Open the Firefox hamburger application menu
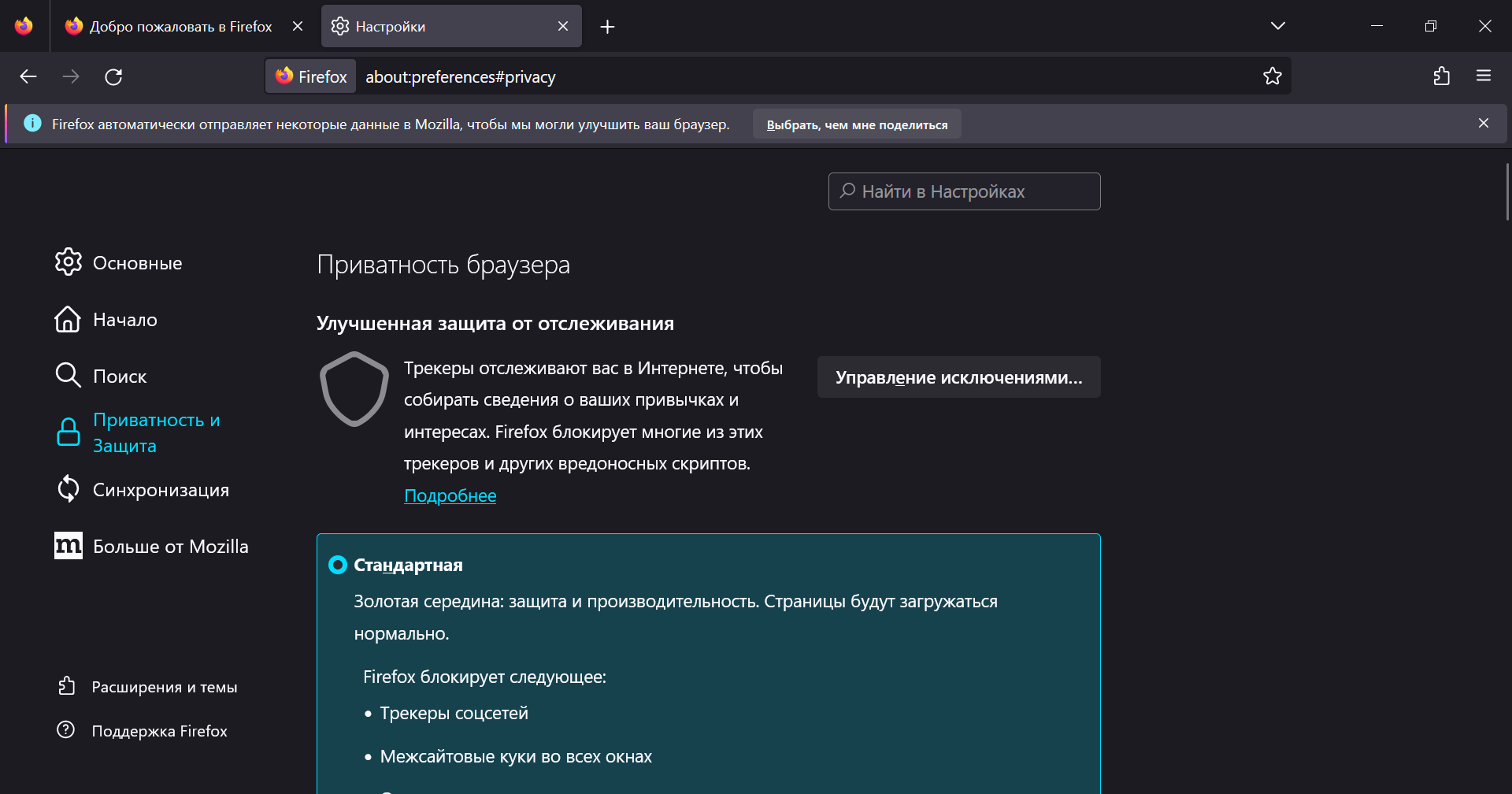The height and width of the screenshot is (794, 1512). point(1484,76)
